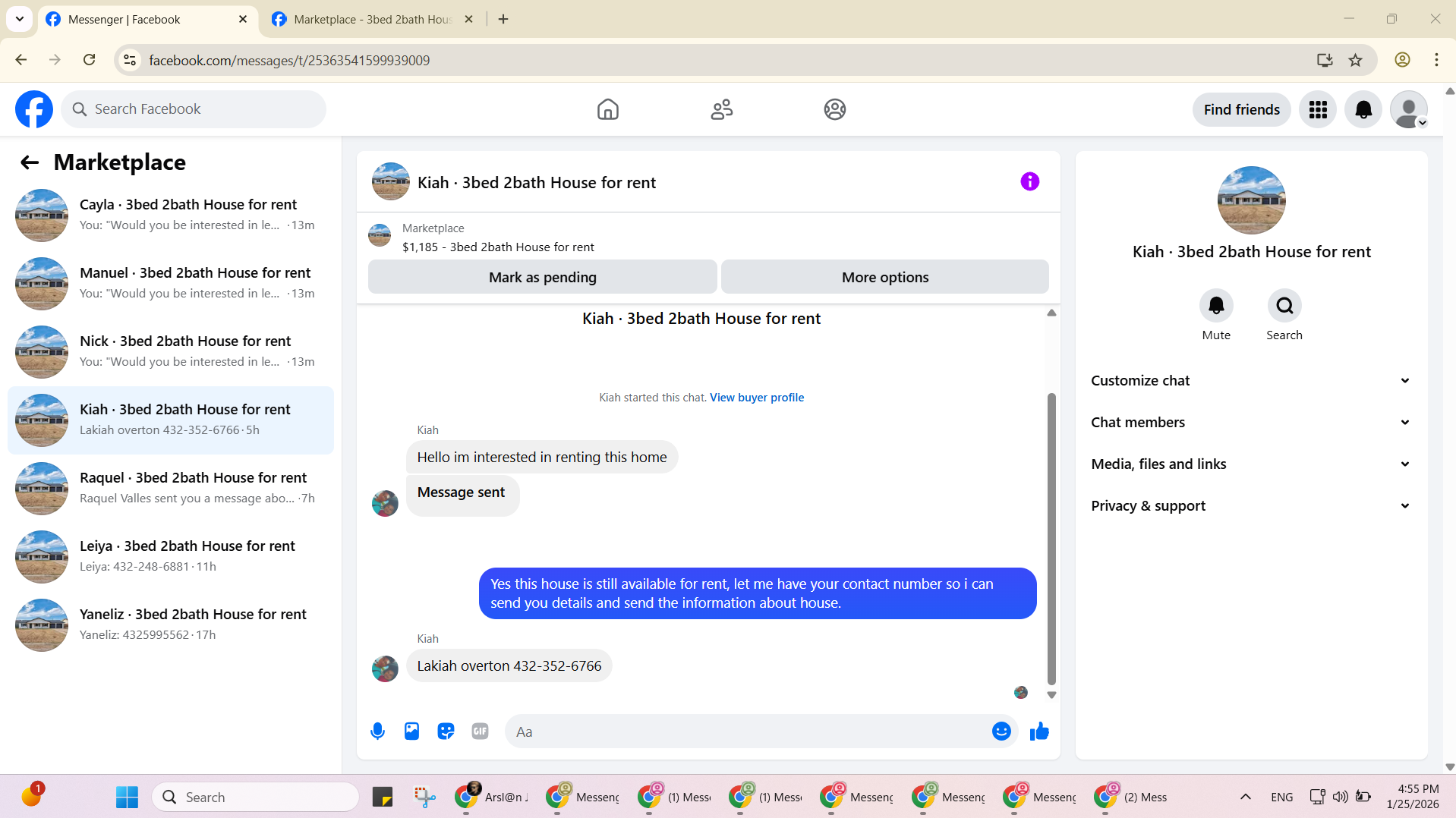This screenshot has width=1456, height=818.
Task: Go back from Marketplace with arrow
Action: pyautogui.click(x=30, y=162)
